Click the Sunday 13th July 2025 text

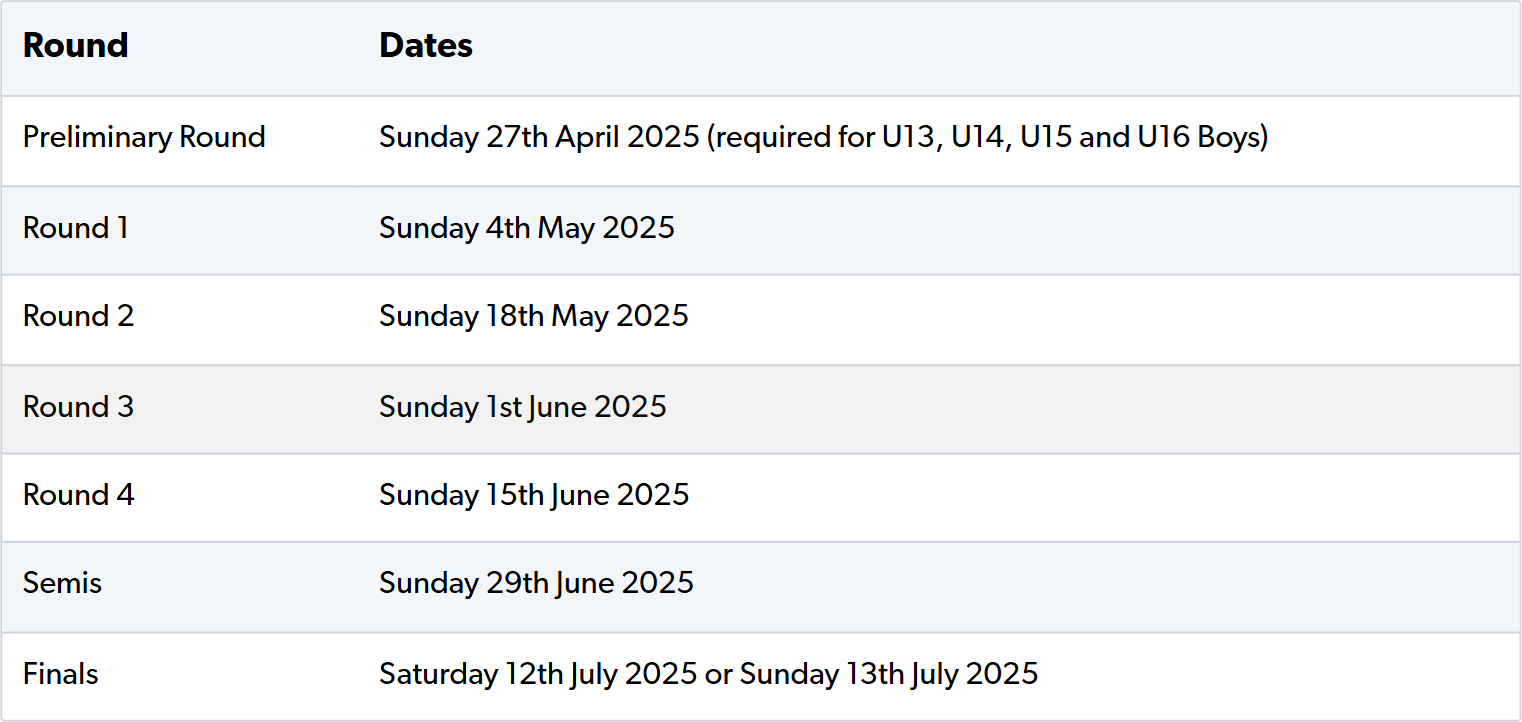[x=889, y=674]
